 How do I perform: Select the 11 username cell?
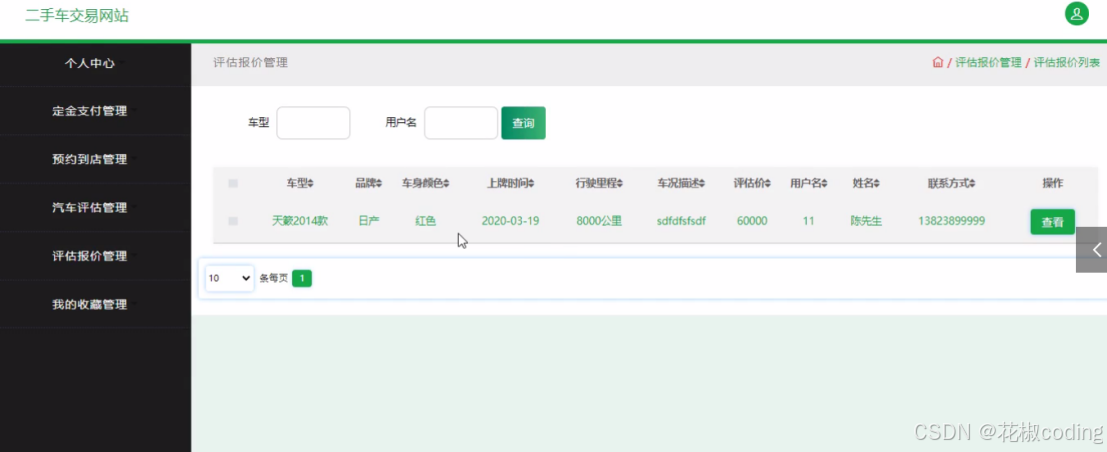coord(808,221)
